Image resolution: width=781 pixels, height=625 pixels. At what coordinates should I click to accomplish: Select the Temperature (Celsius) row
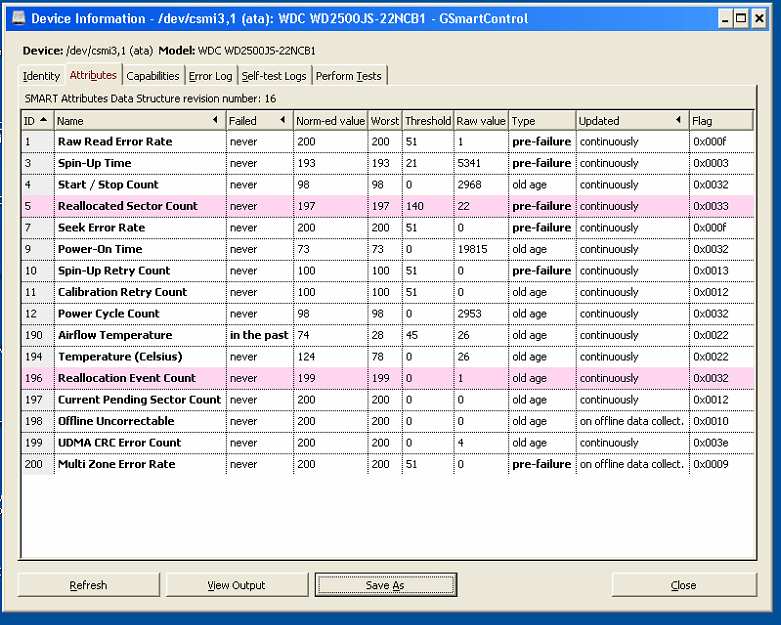point(388,357)
